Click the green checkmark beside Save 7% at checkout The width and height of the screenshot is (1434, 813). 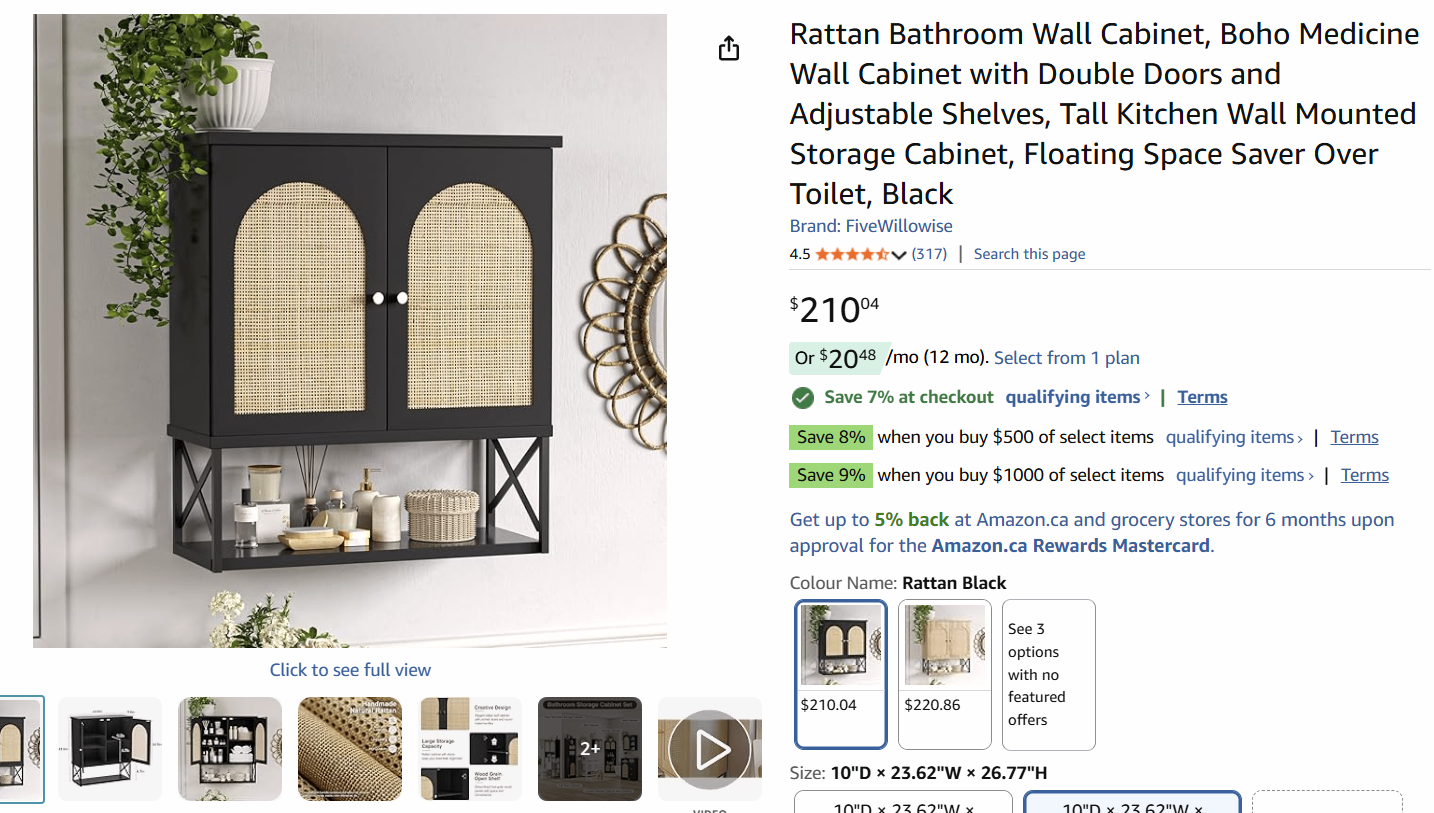coord(802,398)
